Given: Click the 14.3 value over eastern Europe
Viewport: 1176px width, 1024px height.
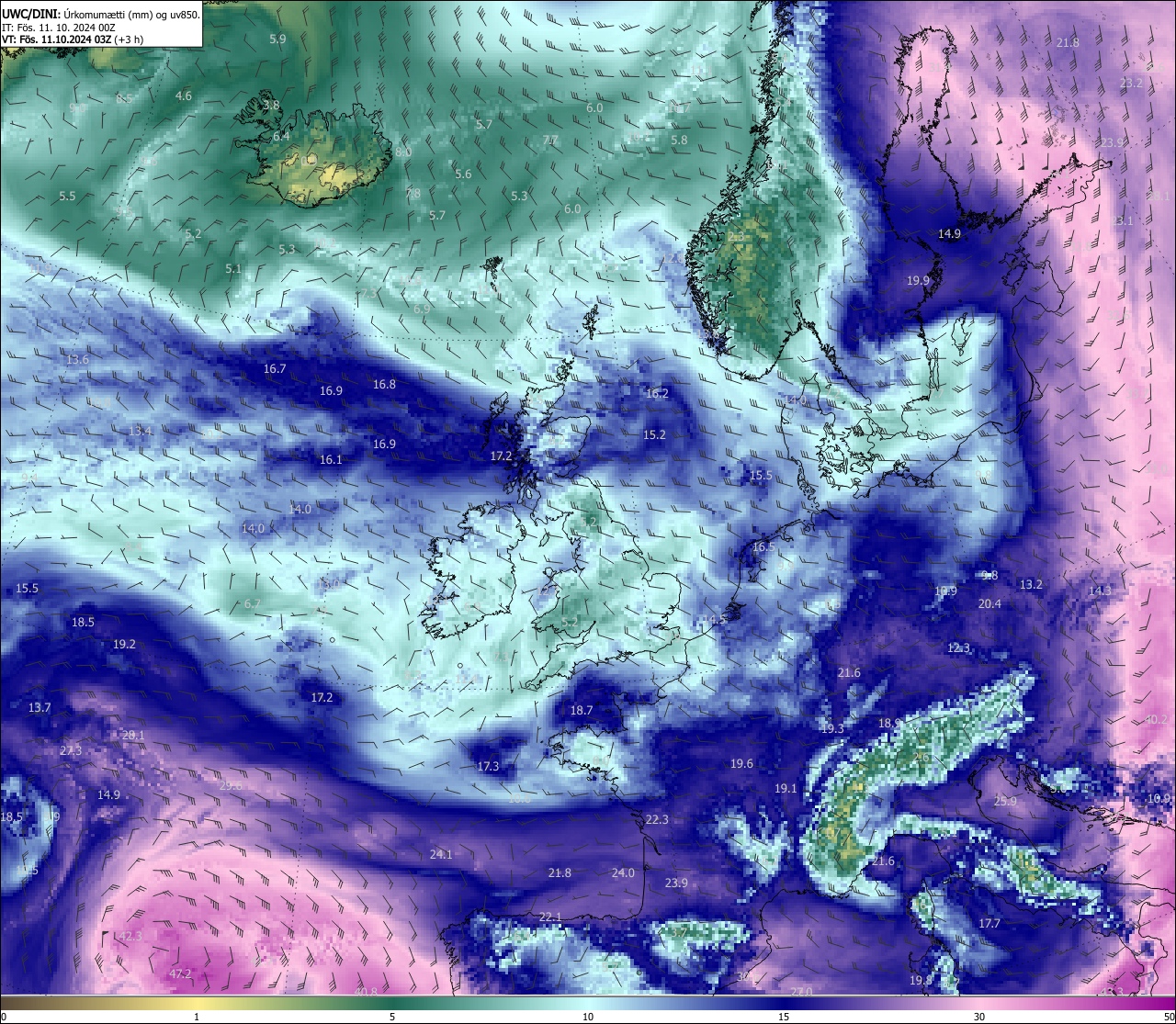Looking at the screenshot, I should click(x=1100, y=591).
